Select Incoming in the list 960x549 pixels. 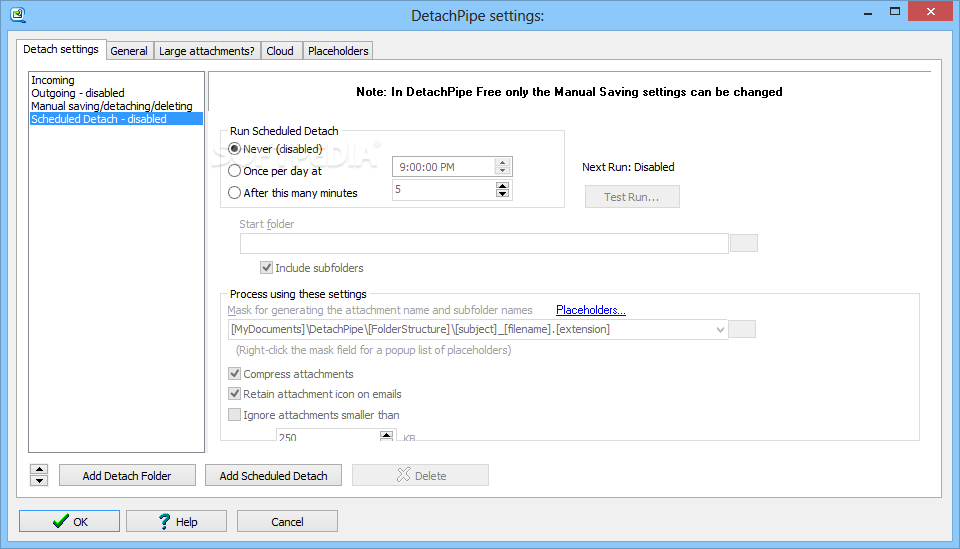(x=116, y=80)
